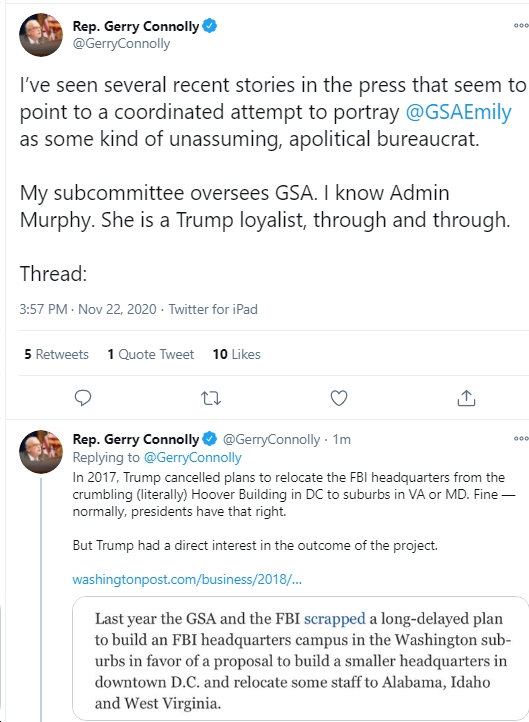Click the Twitter for iPad source label

[x=213, y=309]
